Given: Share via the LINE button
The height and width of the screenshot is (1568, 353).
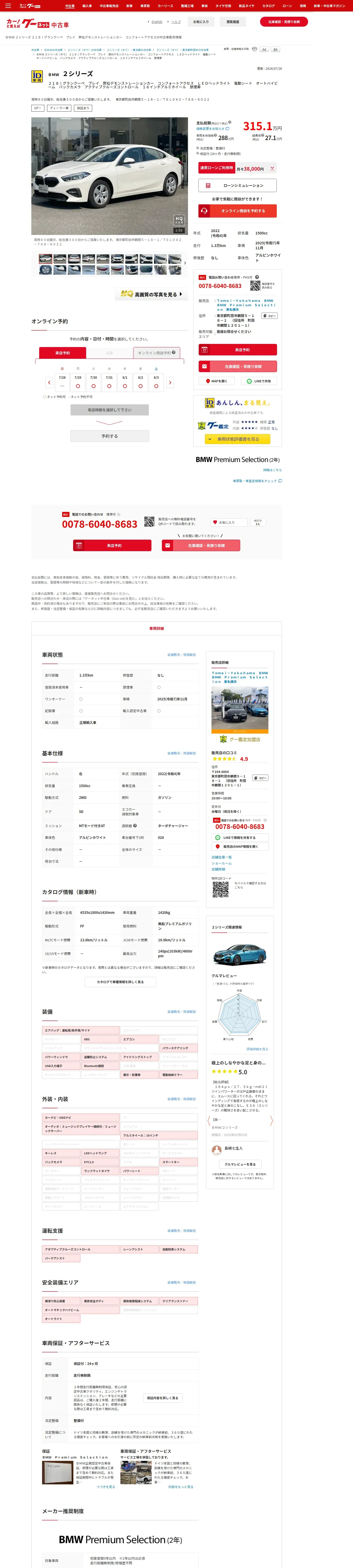Looking at the screenshot, I should pyautogui.click(x=259, y=381).
